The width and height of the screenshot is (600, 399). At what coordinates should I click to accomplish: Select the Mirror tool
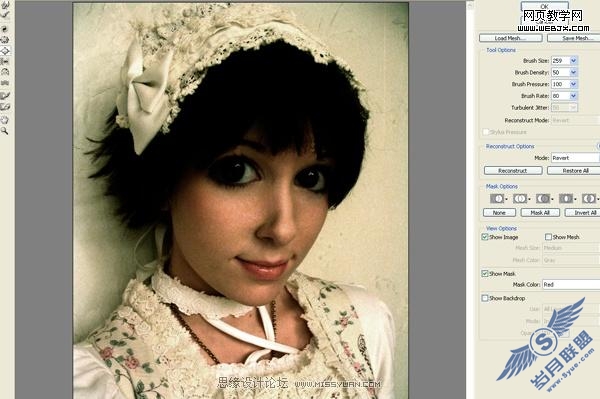coord(5,72)
